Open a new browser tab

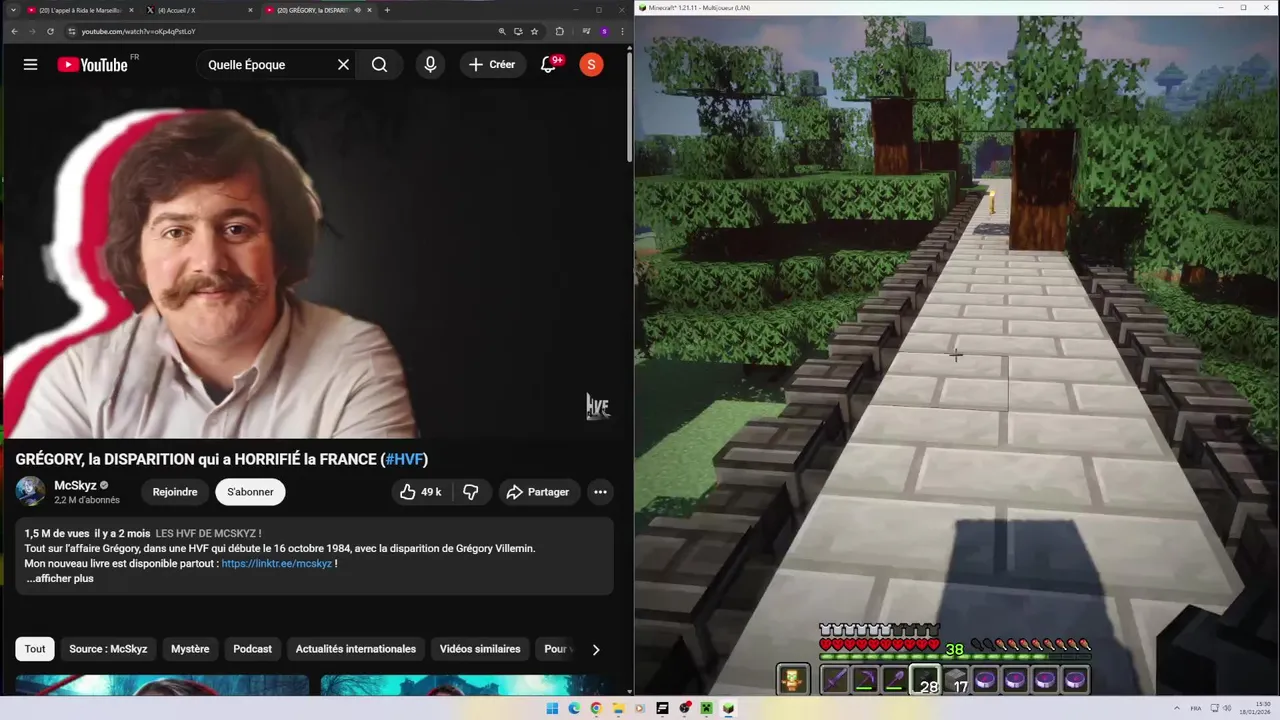coord(387,10)
